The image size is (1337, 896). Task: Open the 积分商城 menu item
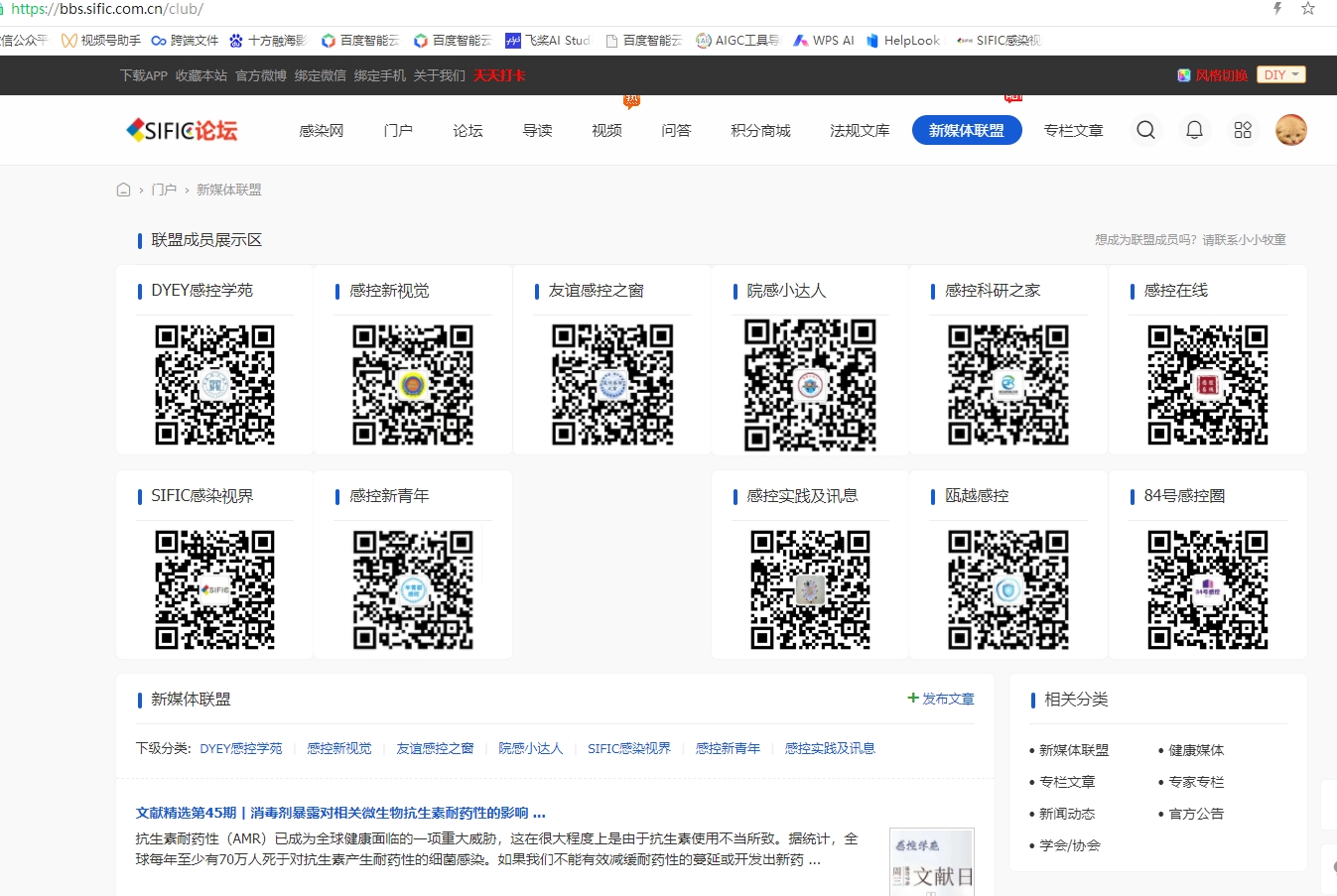[760, 130]
